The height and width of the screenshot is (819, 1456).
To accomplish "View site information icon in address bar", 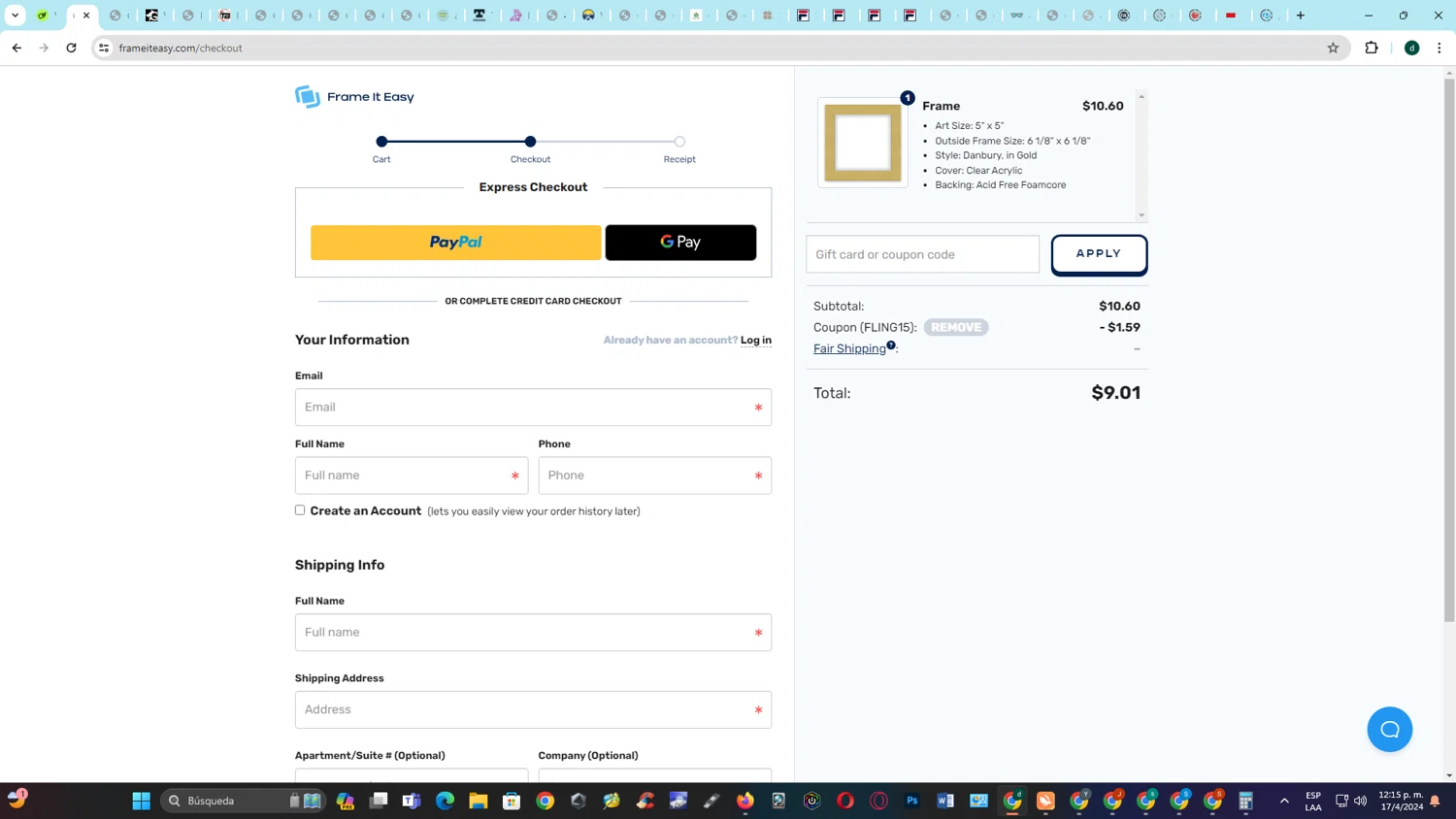I will pos(104,48).
